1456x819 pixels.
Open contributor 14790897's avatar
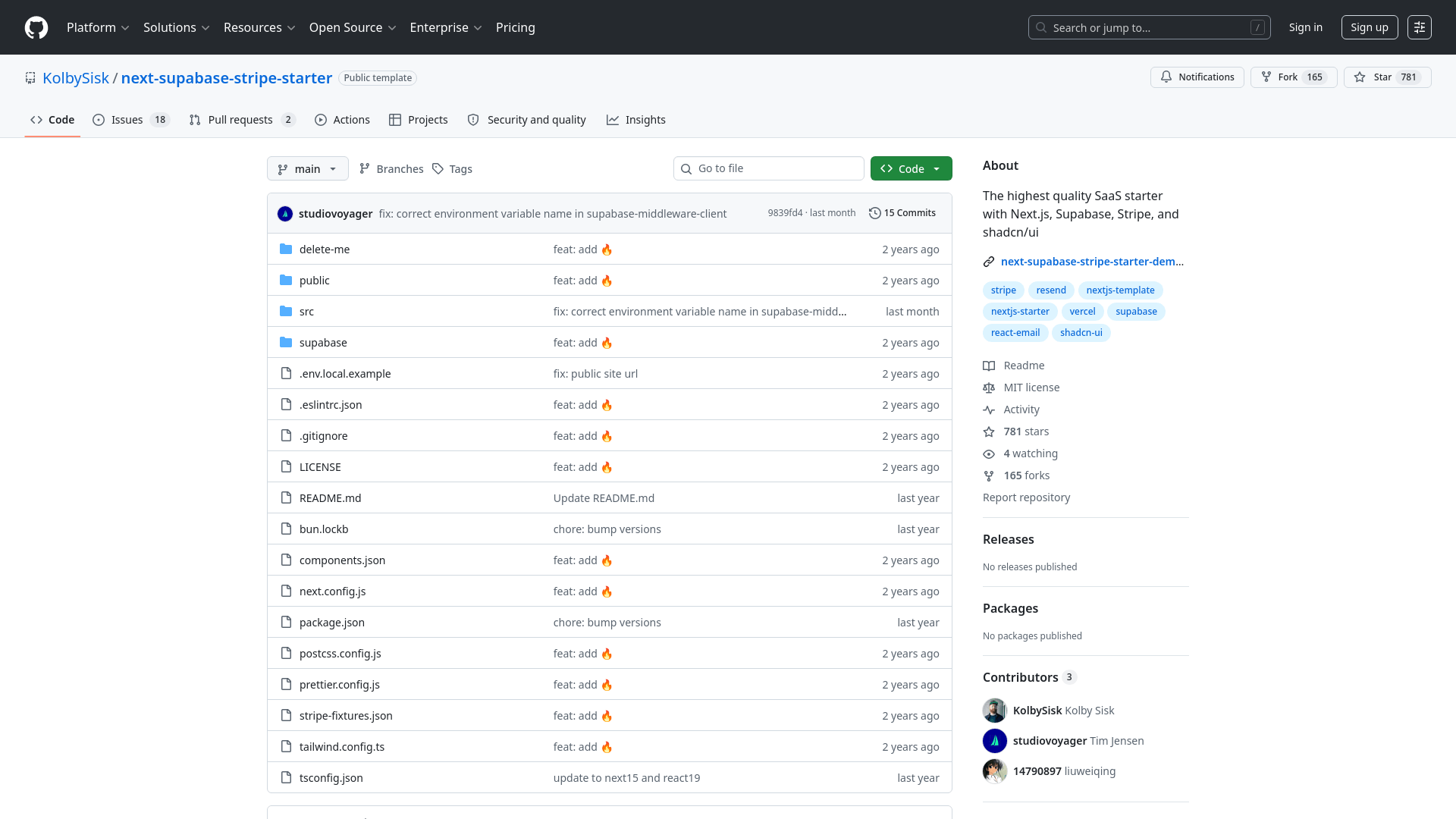pyautogui.click(x=995, y=771)
